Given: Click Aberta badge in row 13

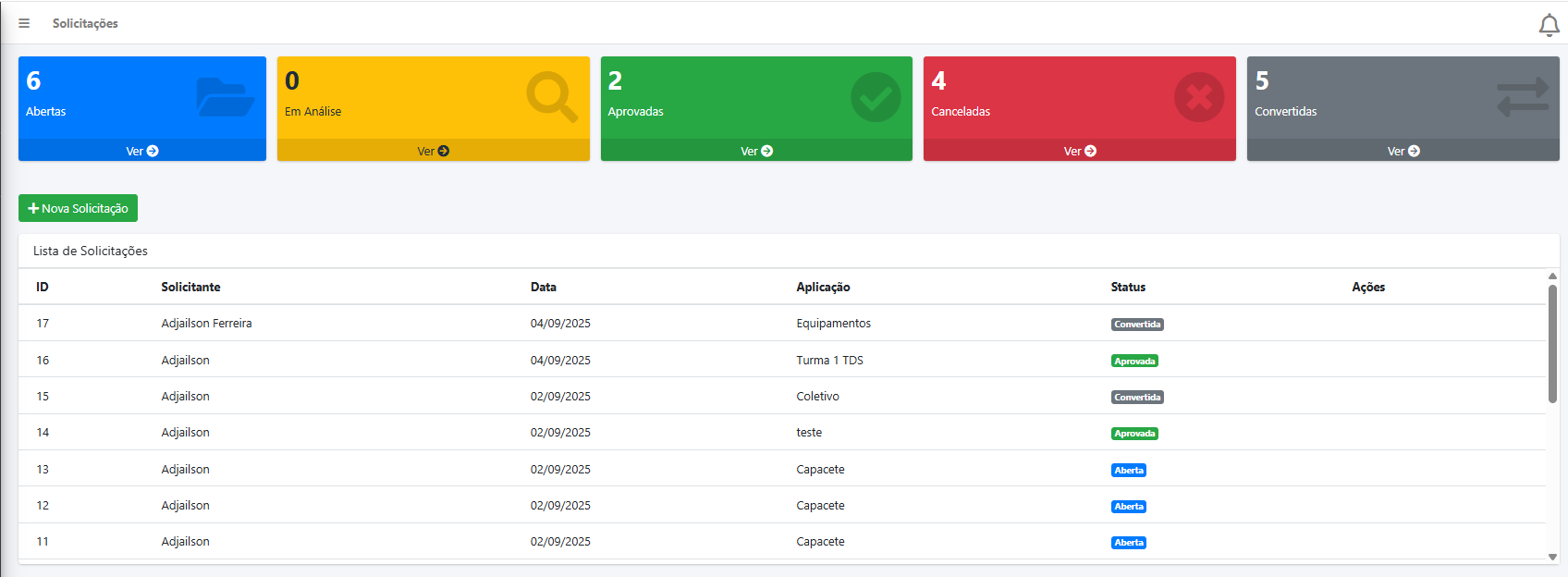Looking at the screenshot, I should [x=1129, y=471].
